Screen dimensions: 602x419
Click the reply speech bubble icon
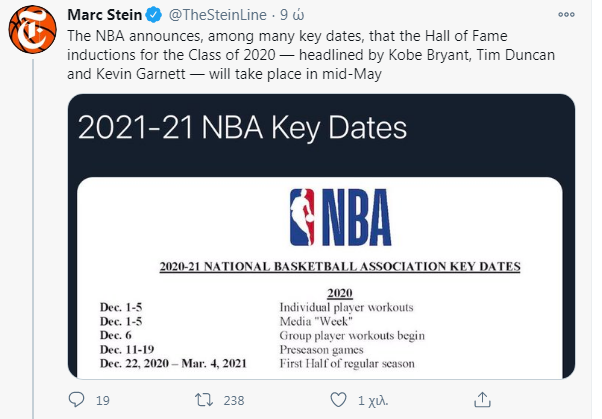coord(77,400)
